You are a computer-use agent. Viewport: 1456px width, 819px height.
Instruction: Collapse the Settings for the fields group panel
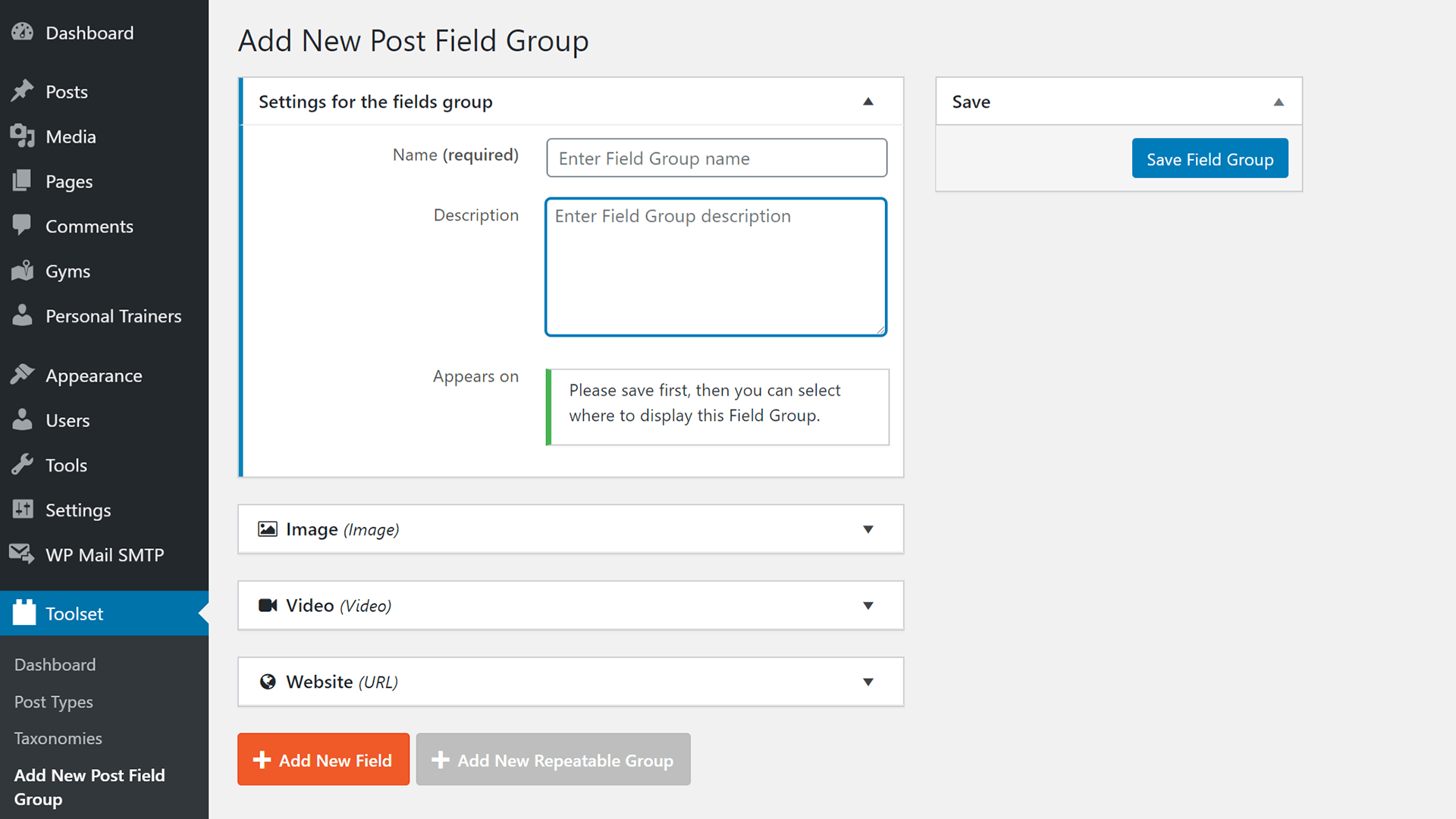[x=869, y=101]
